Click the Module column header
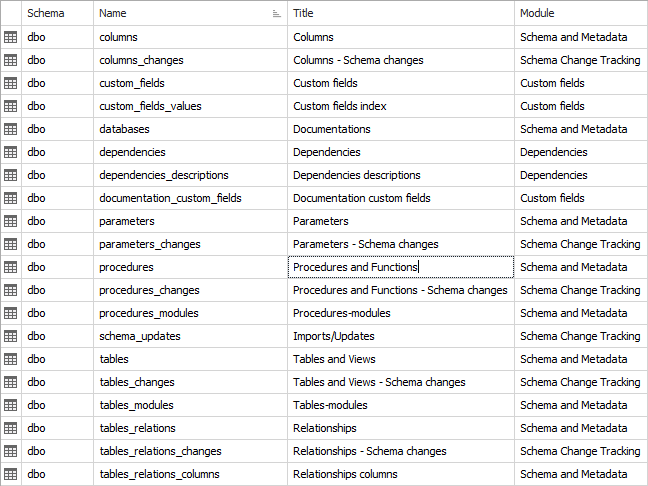This screenshot has width=648, height=486. click(580, 13)
